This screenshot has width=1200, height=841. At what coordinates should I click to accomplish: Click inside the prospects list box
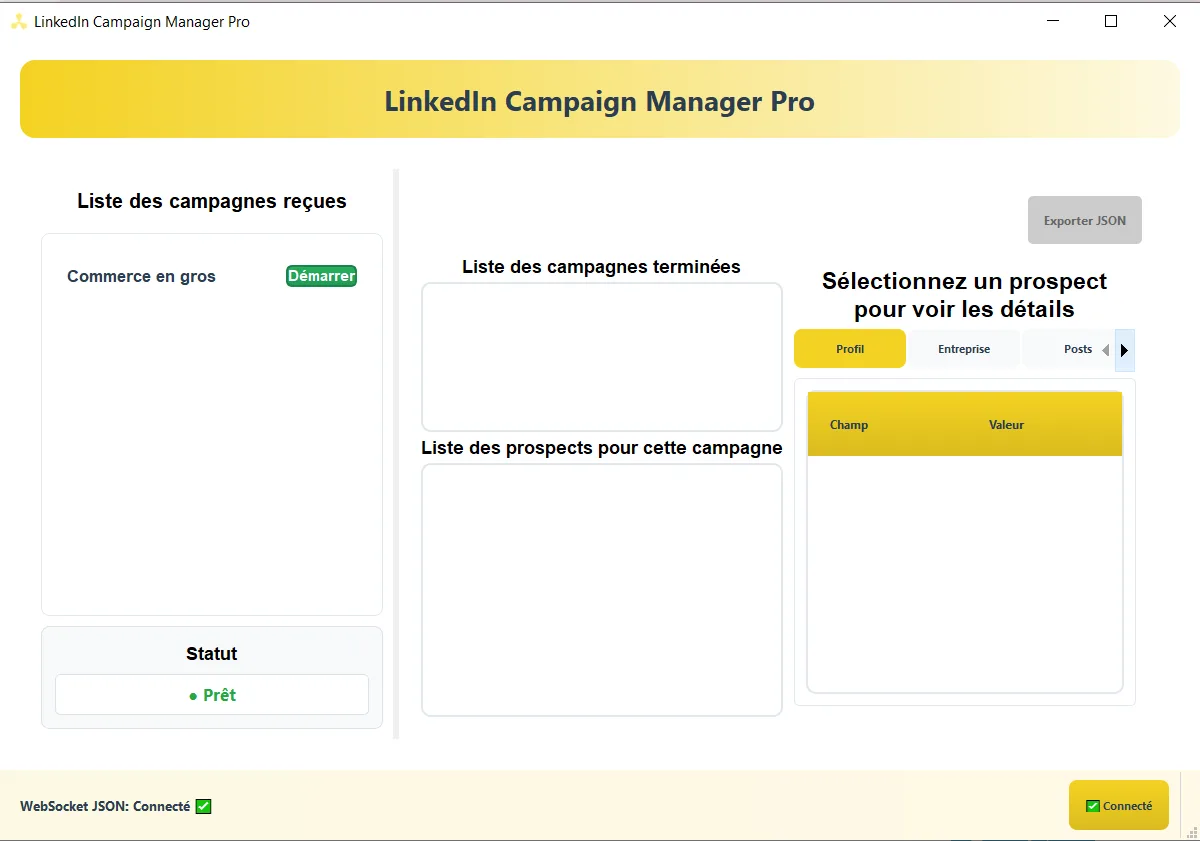(601, 590)
